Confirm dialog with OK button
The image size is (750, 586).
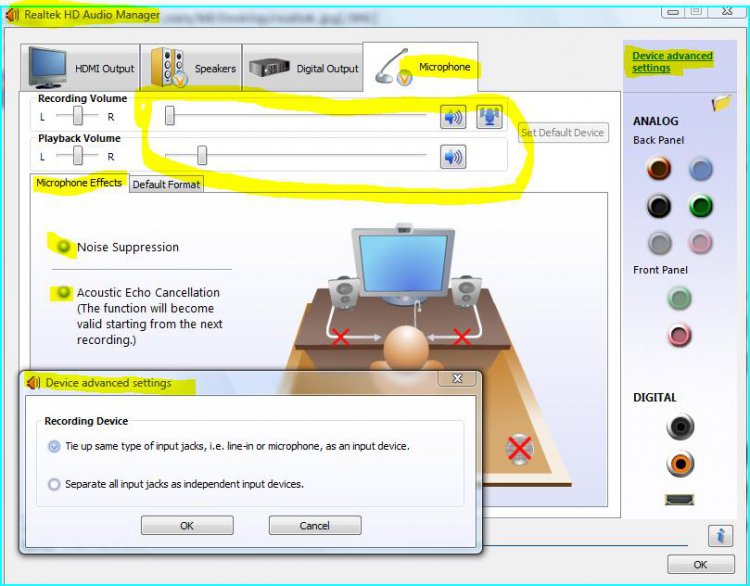click(x=187, y=525)
